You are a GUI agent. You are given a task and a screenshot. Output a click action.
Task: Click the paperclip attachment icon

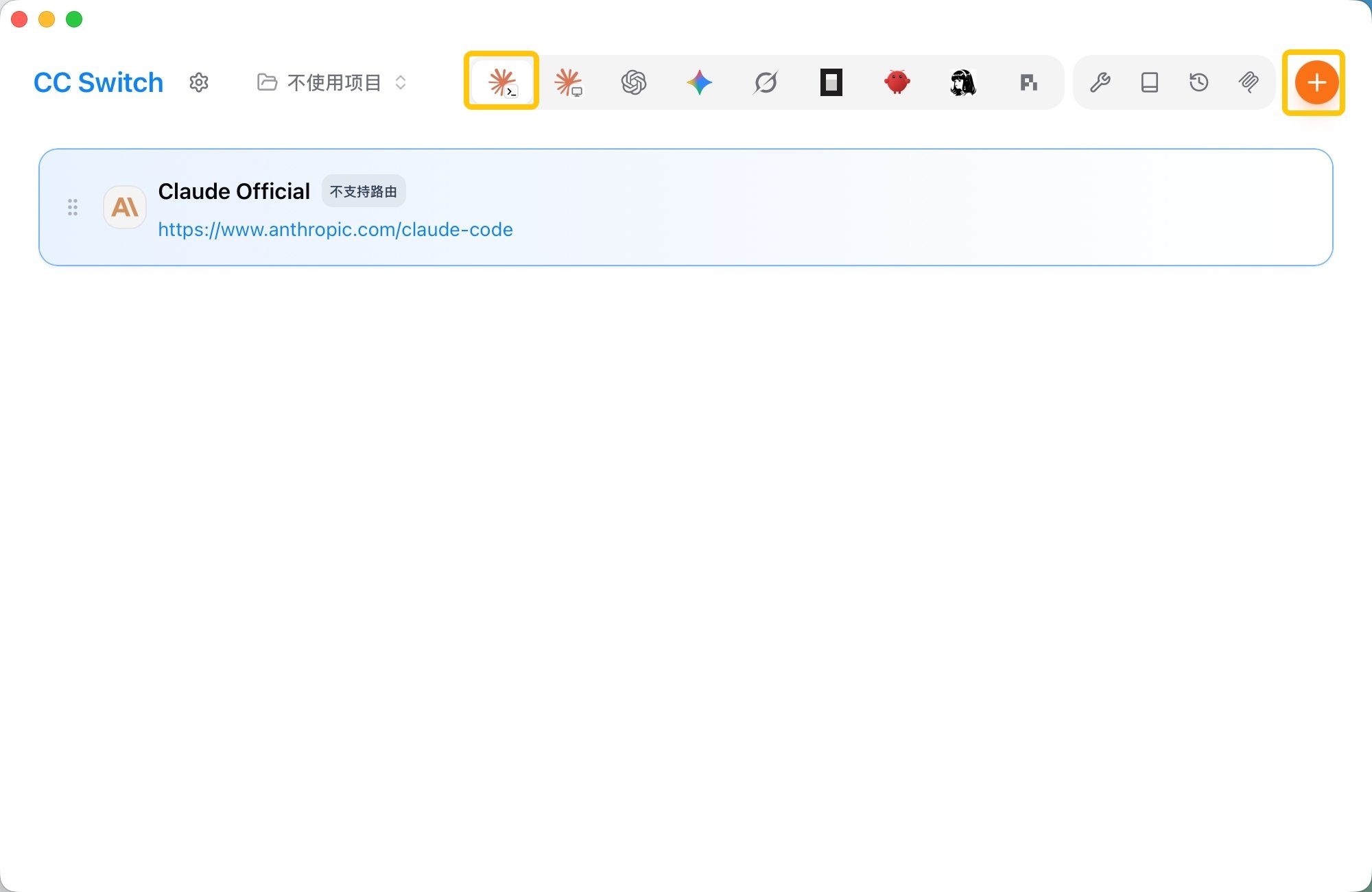1249,82
